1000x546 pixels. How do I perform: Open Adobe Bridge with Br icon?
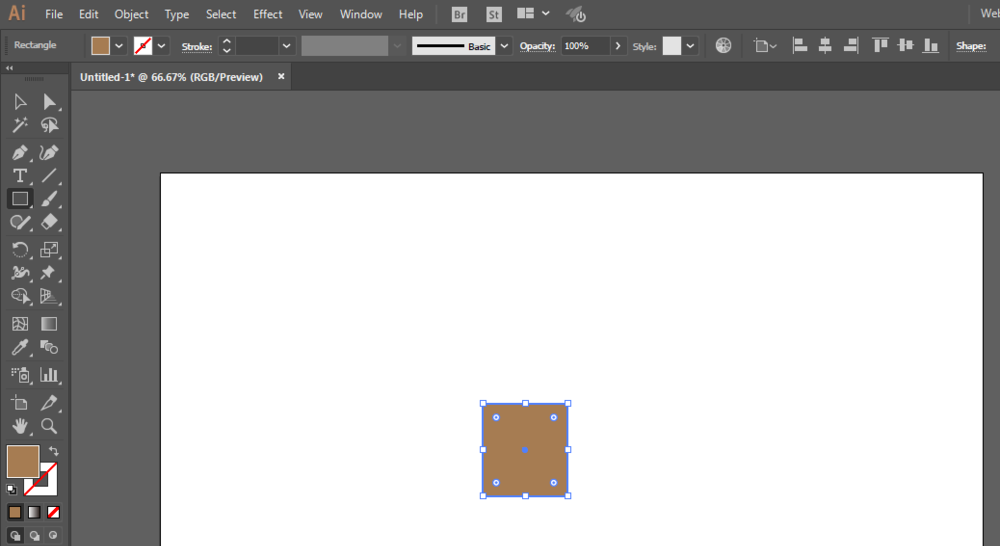click(x=459, y=15)
